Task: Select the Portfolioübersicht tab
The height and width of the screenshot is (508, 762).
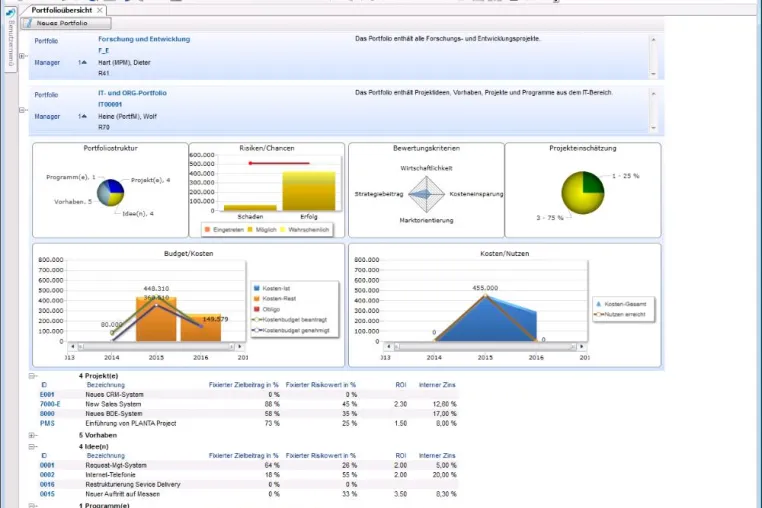Action: pos(61,10)
